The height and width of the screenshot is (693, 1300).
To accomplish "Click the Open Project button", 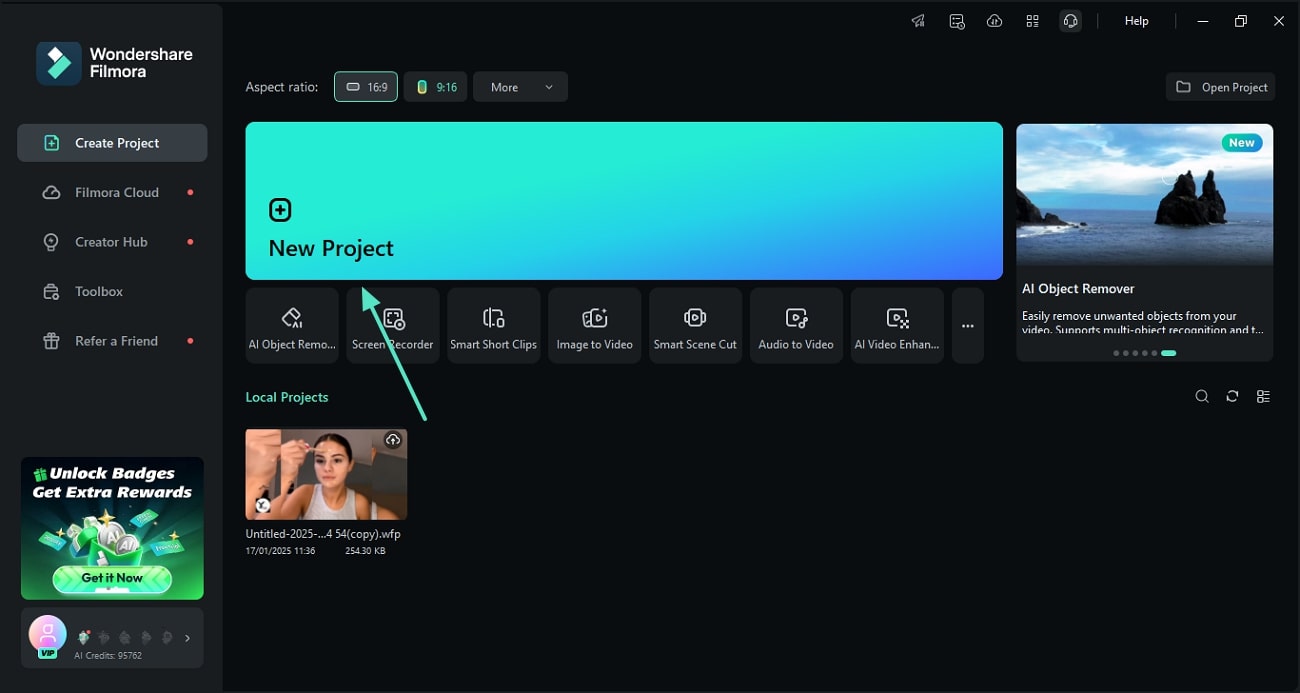I will pyautogui.click(x=1221, y=87).
